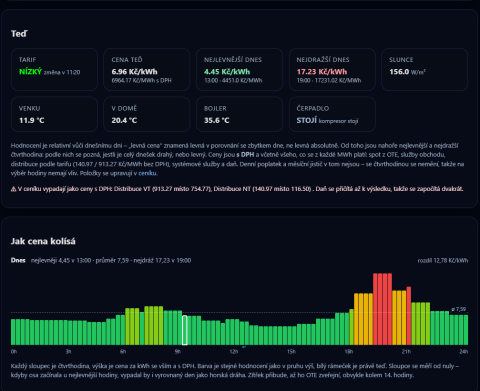
Task: Click the ČERPADLO status STOJÍ
Action: tap(307, 120)
